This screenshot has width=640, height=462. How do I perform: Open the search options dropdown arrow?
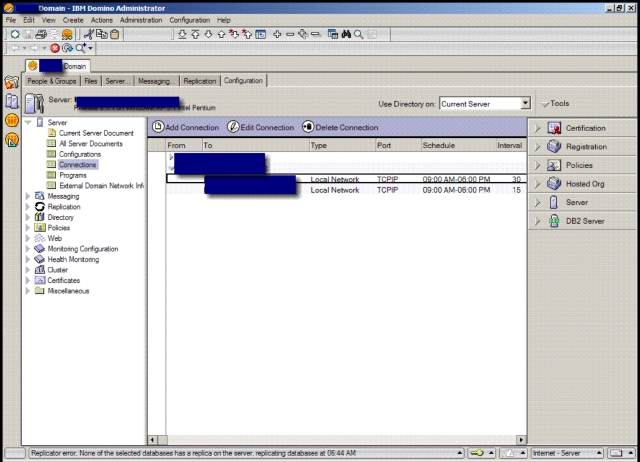point(90,48)
